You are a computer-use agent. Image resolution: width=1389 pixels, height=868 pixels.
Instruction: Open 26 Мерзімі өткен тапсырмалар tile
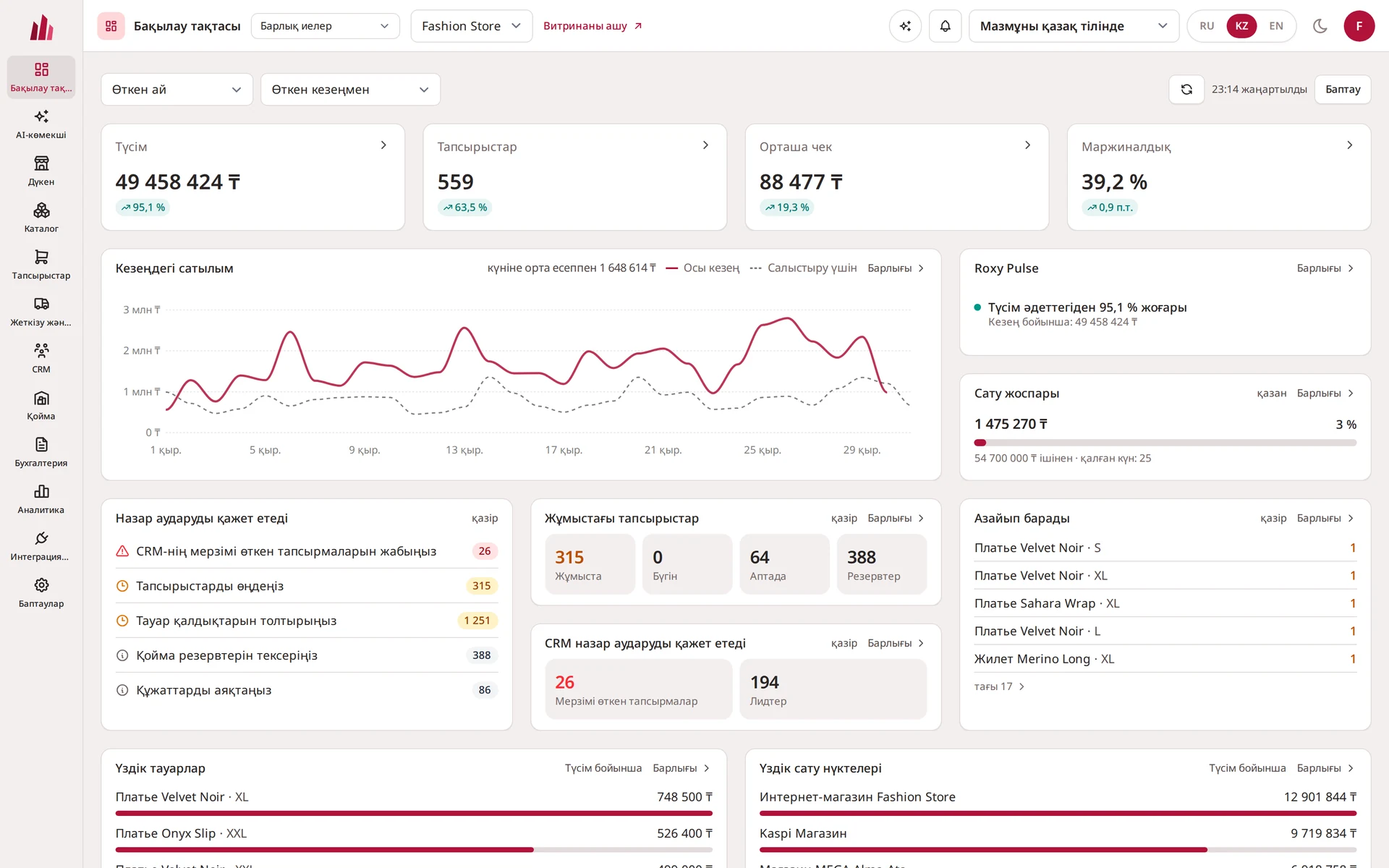(638, 689)
